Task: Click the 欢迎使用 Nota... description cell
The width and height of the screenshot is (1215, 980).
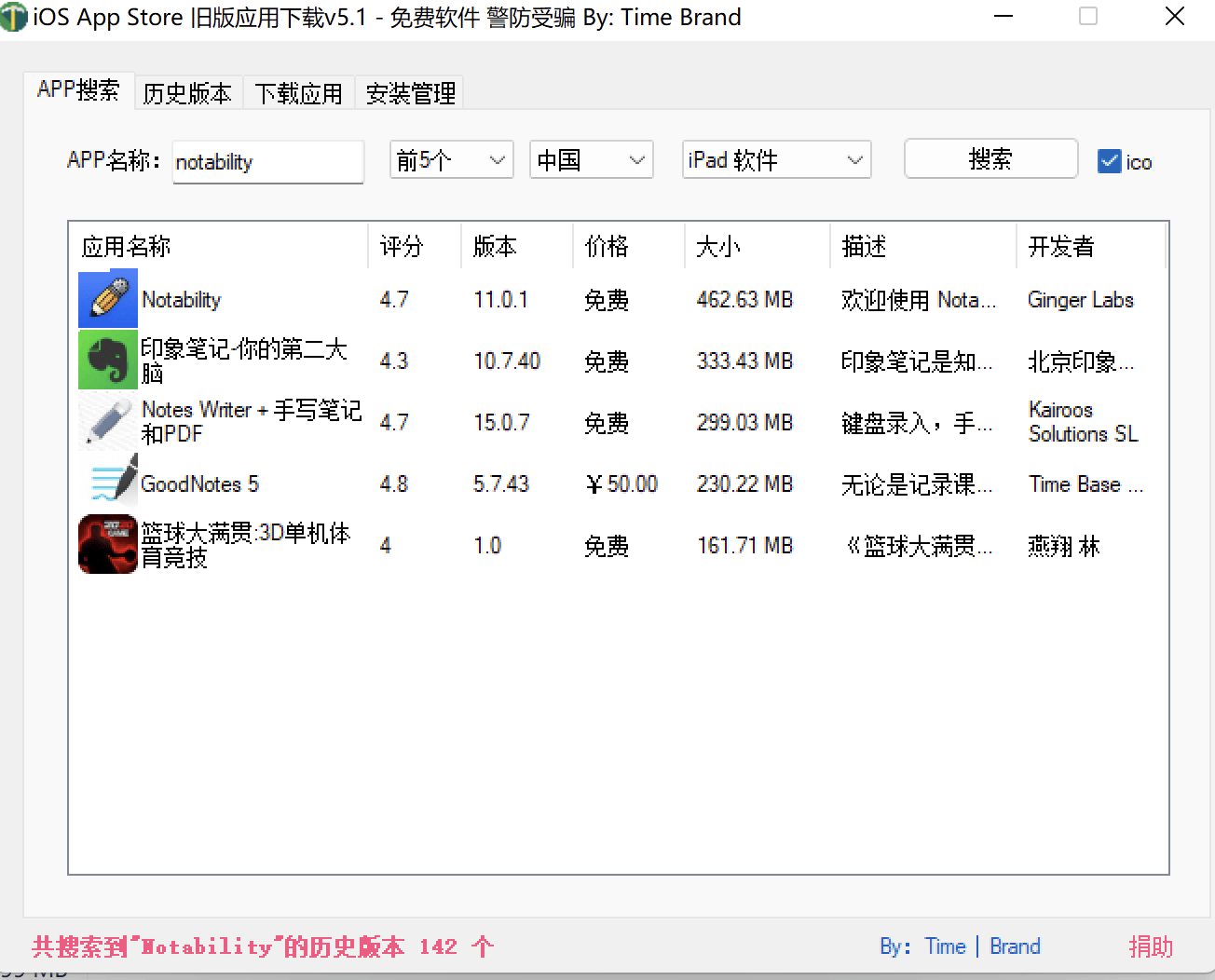Action: coord(919,300)
